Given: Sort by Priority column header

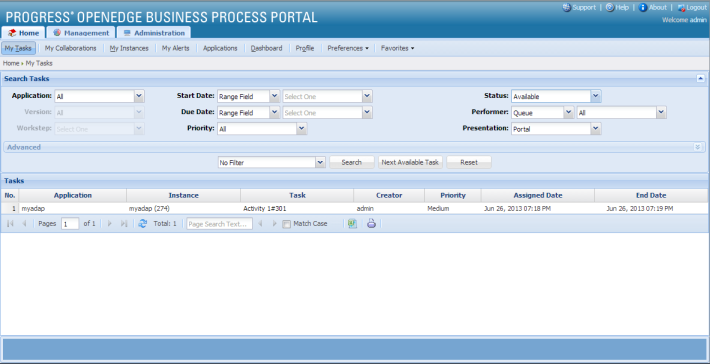Looking at the screenshot, I should (453, 196).
